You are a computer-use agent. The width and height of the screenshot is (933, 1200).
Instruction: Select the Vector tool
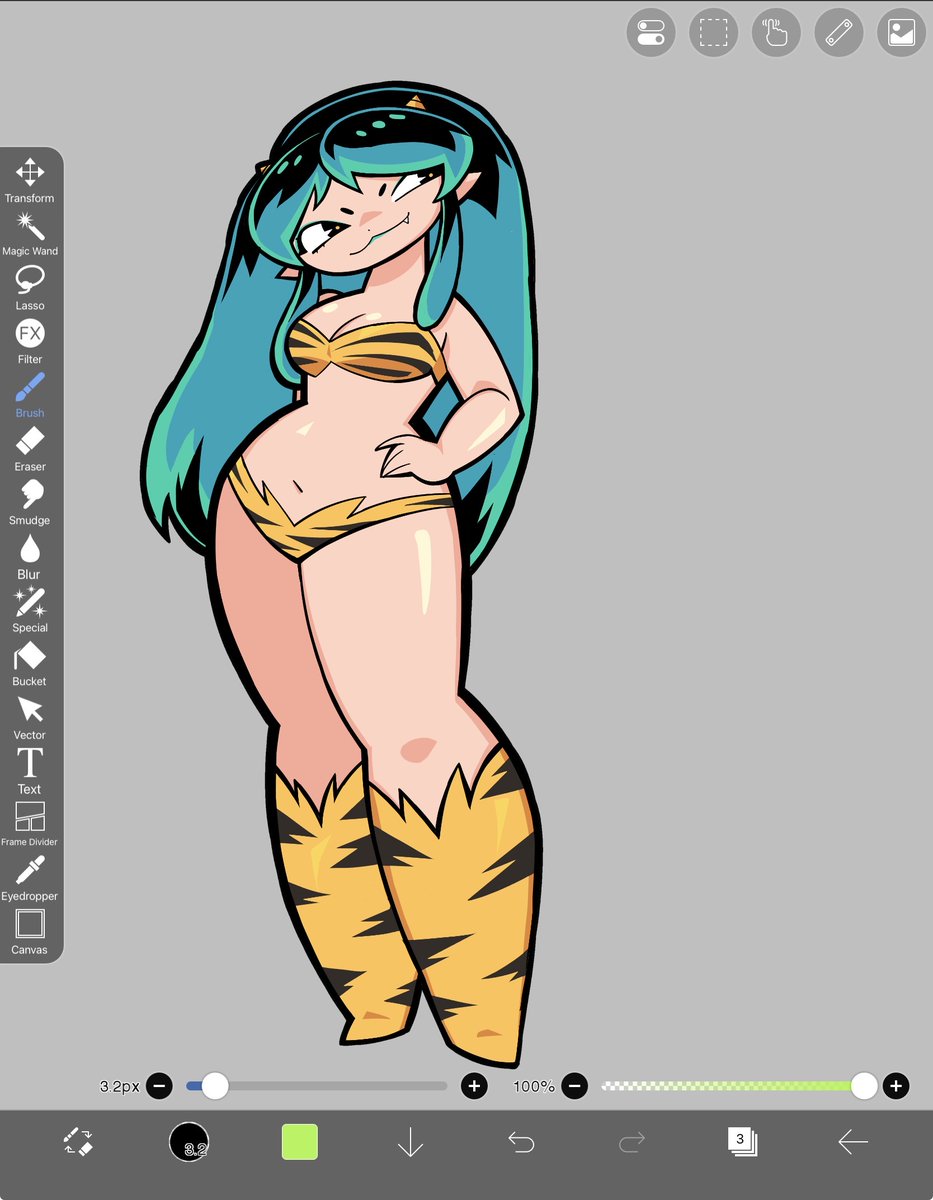[30, 718]
